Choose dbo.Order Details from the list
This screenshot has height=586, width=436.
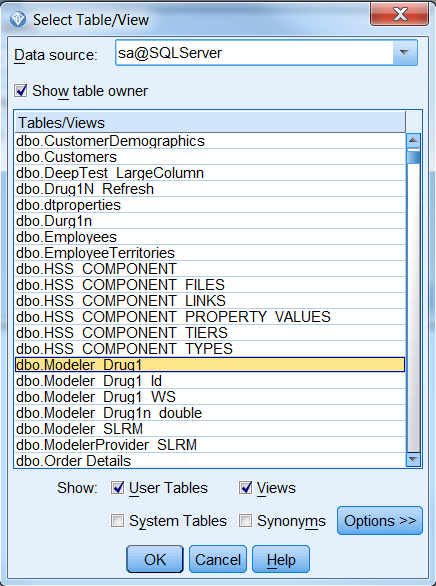pos(210,461)
